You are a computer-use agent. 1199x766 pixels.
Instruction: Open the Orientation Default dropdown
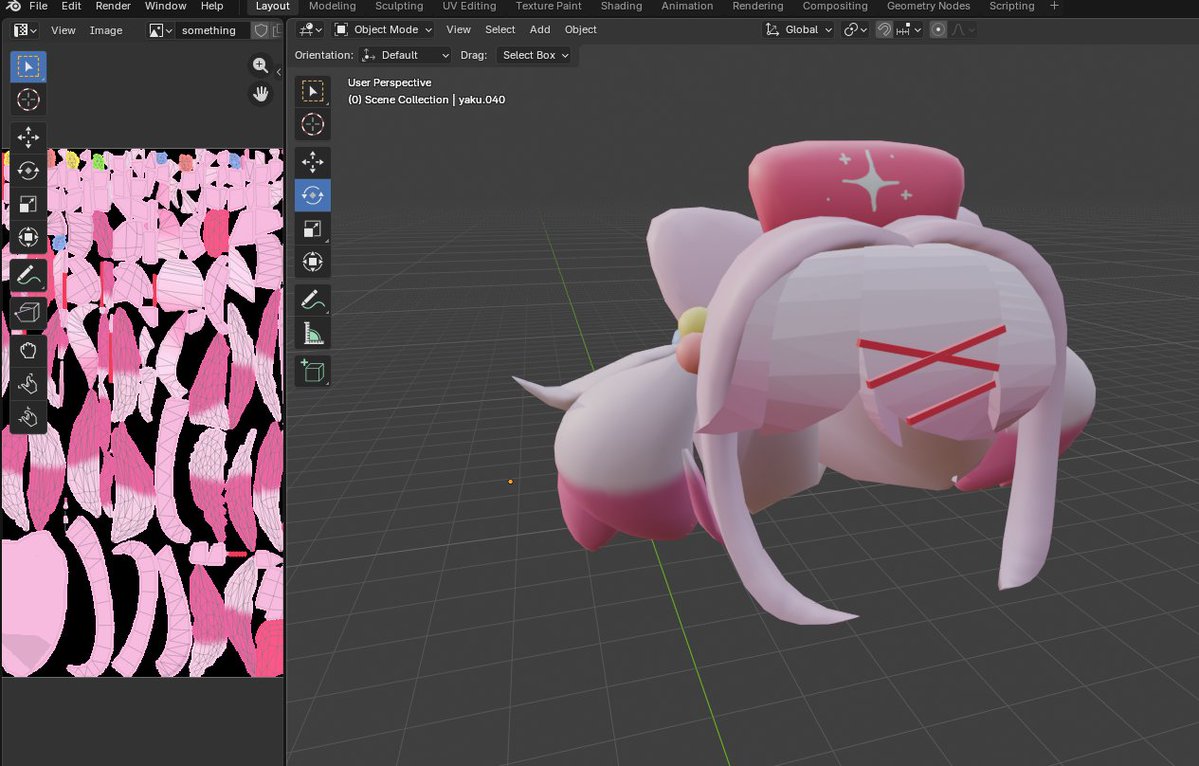[x=405, y=55]
